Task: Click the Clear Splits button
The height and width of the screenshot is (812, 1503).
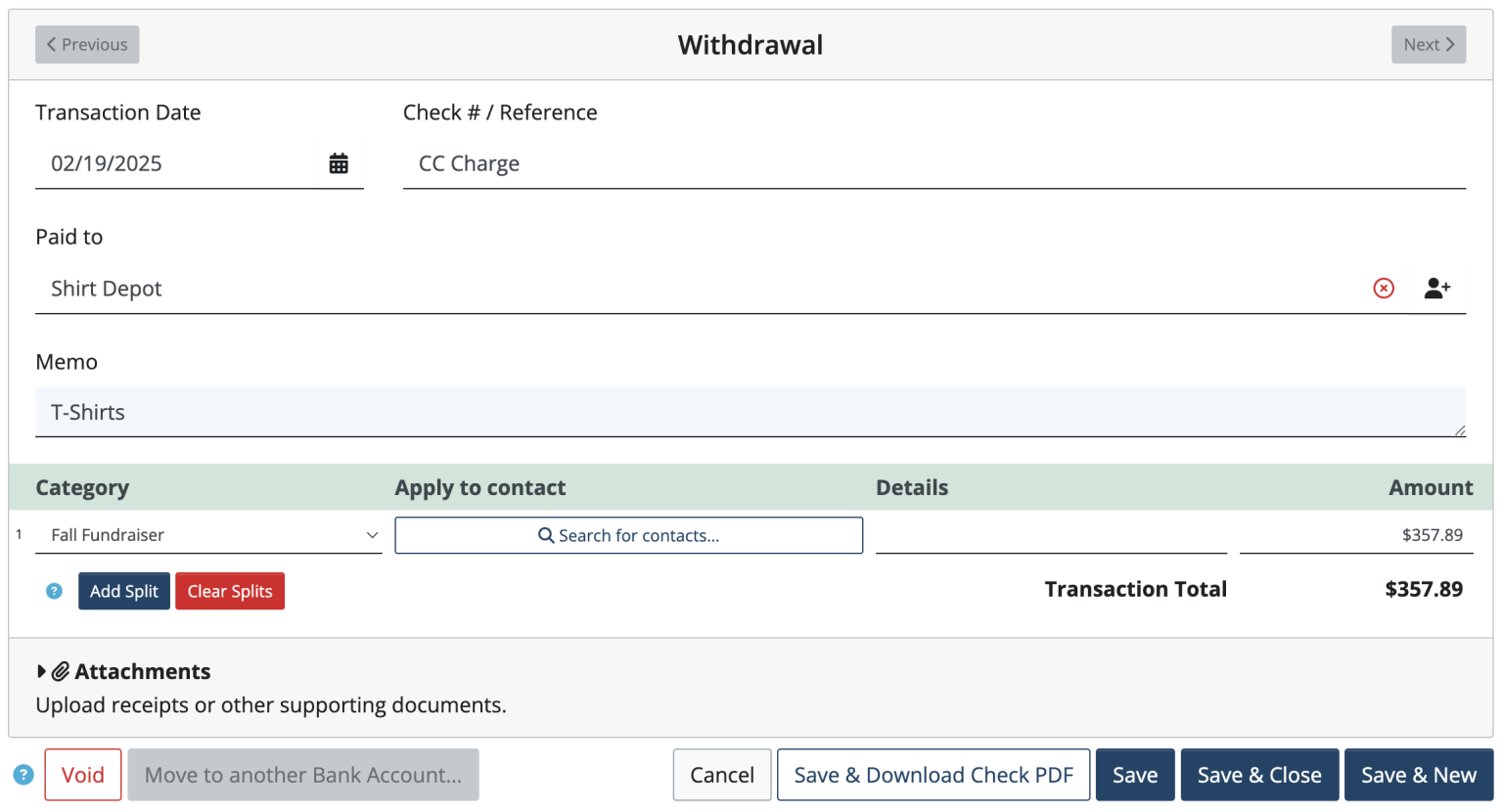Action: coord(230,591)
